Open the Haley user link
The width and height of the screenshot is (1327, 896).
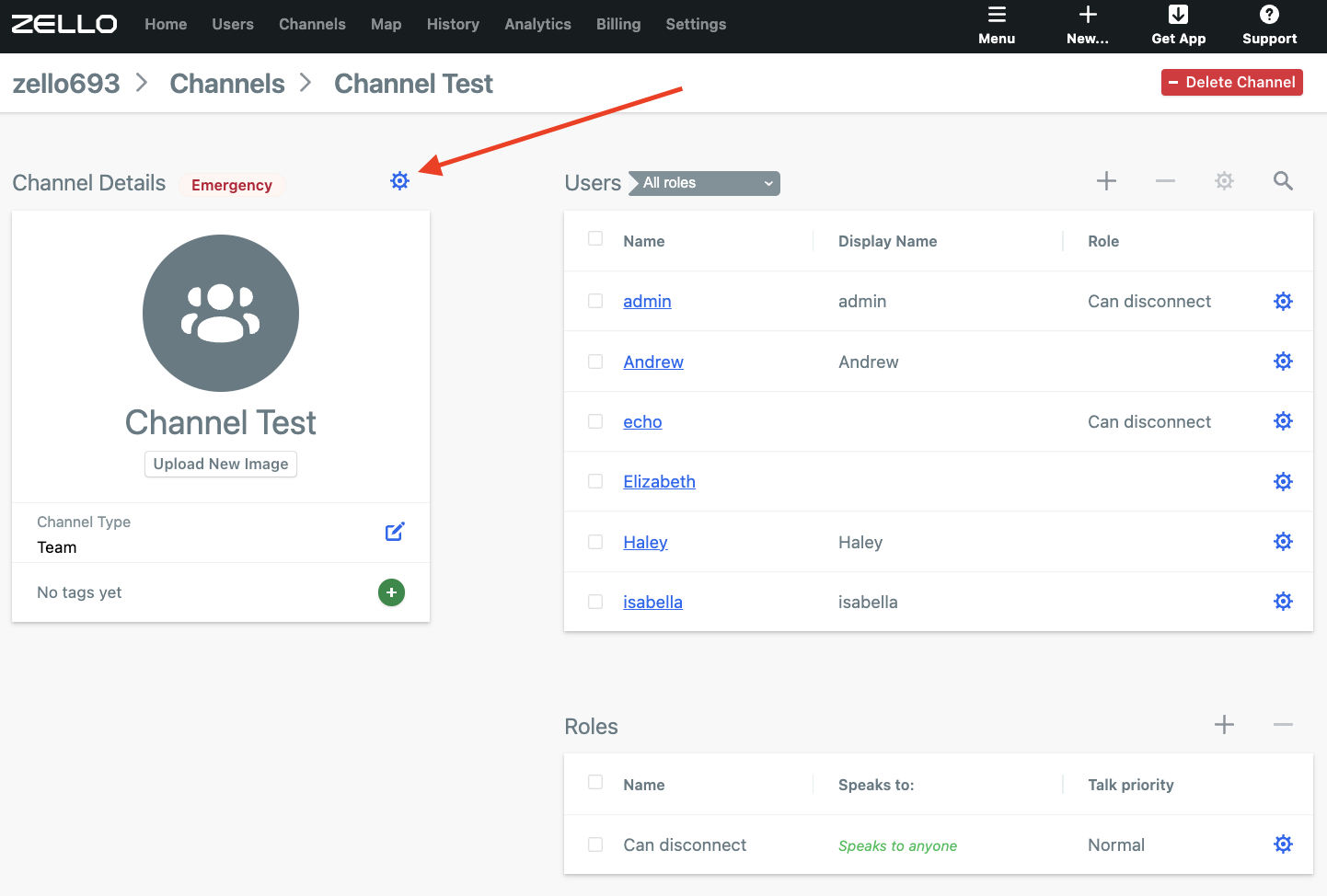[x=645, y=542]
